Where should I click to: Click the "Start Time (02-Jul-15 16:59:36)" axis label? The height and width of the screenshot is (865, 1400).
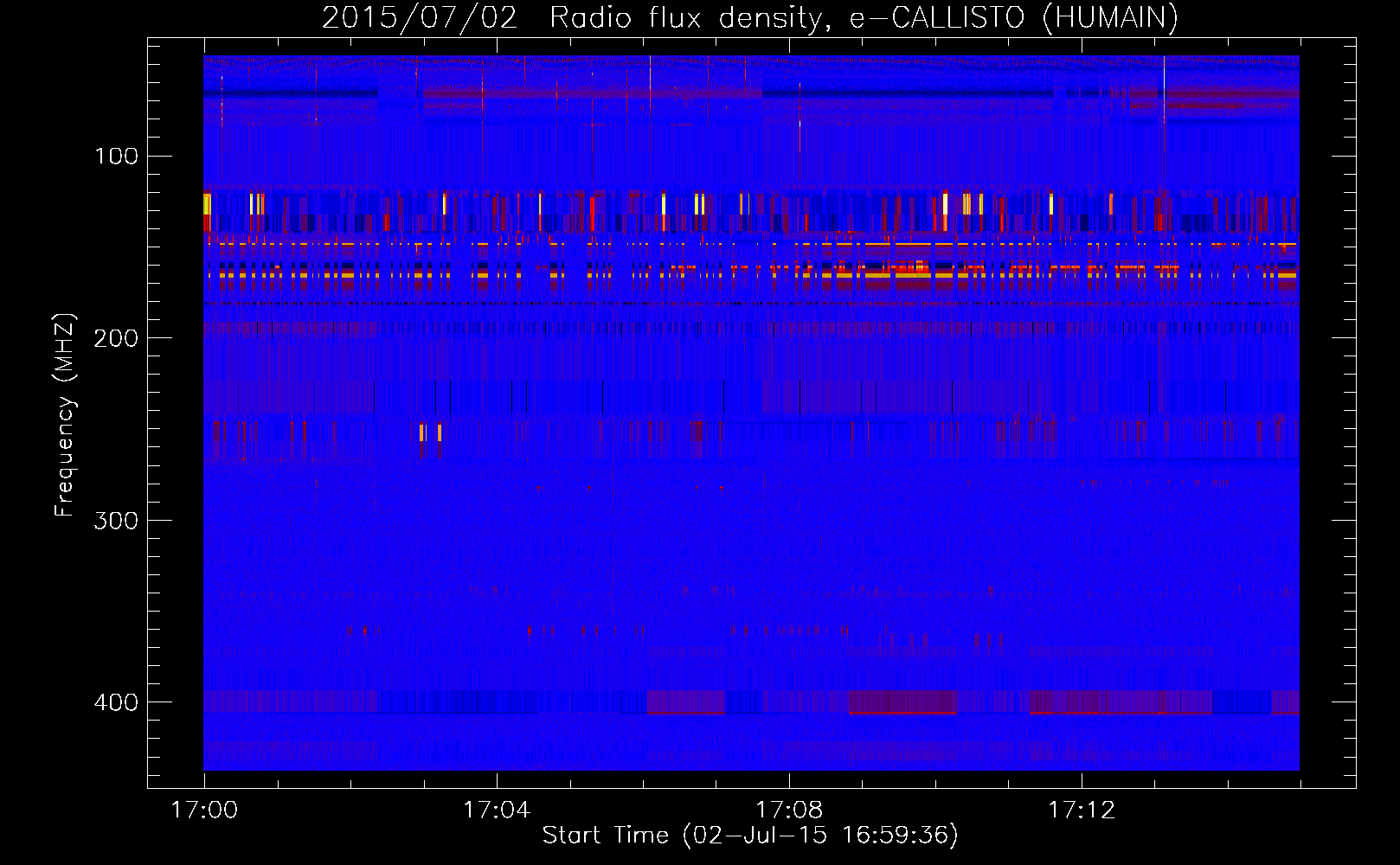click(750, 836)
